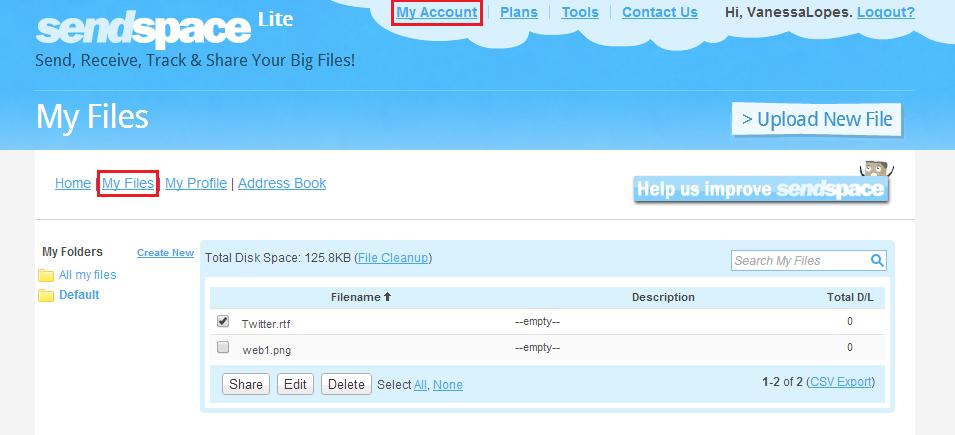The height and width of the screenshot is (435, 955).
Task: Open the Address Book tab
Action: (x=282, y=183)
